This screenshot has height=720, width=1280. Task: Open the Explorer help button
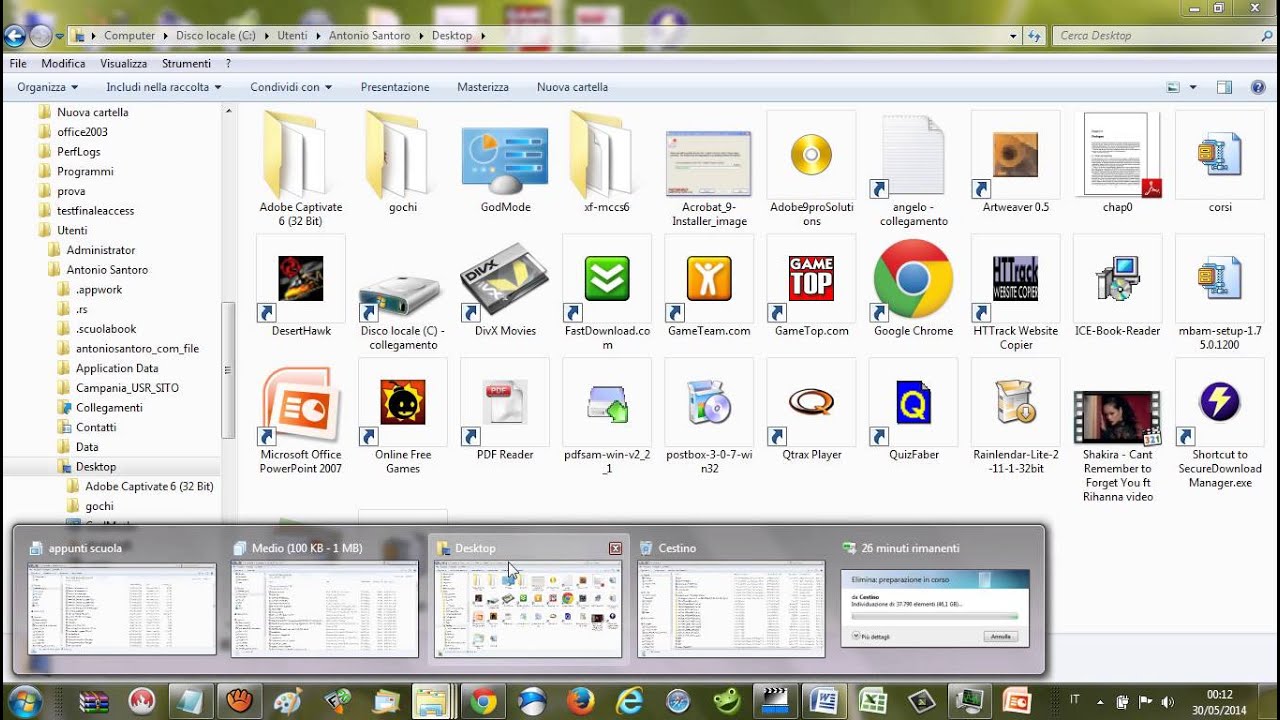1258,87
